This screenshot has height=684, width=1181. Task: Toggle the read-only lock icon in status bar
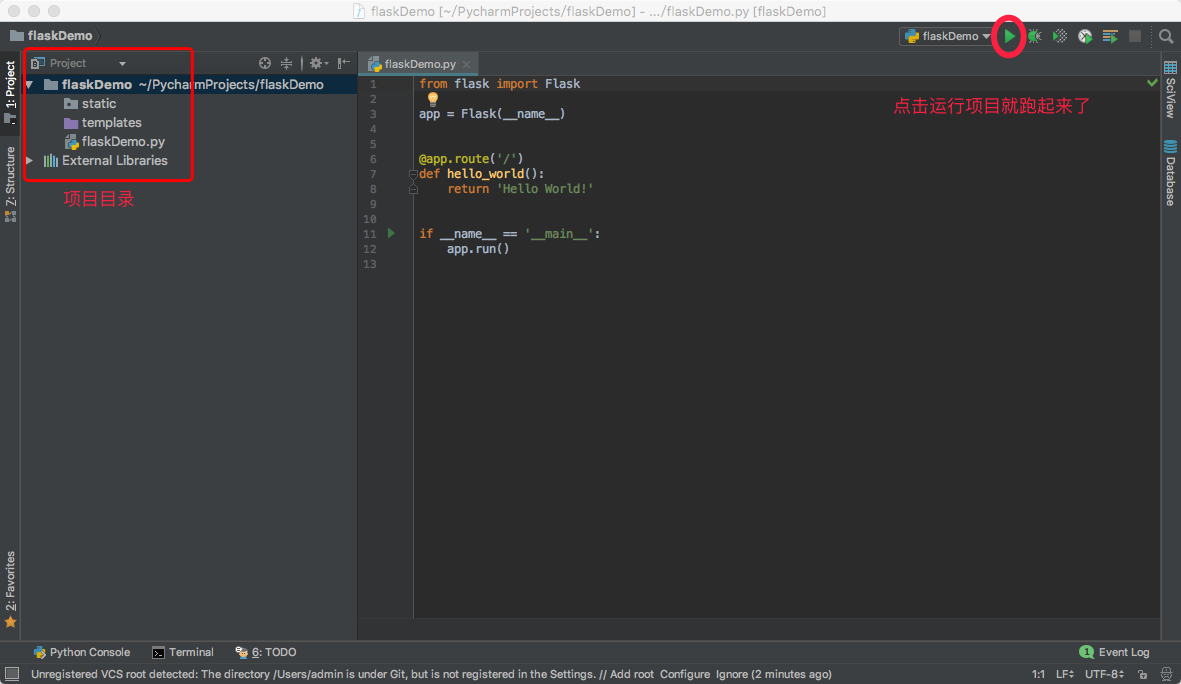pyautogui.click(x=1141, y=674)
